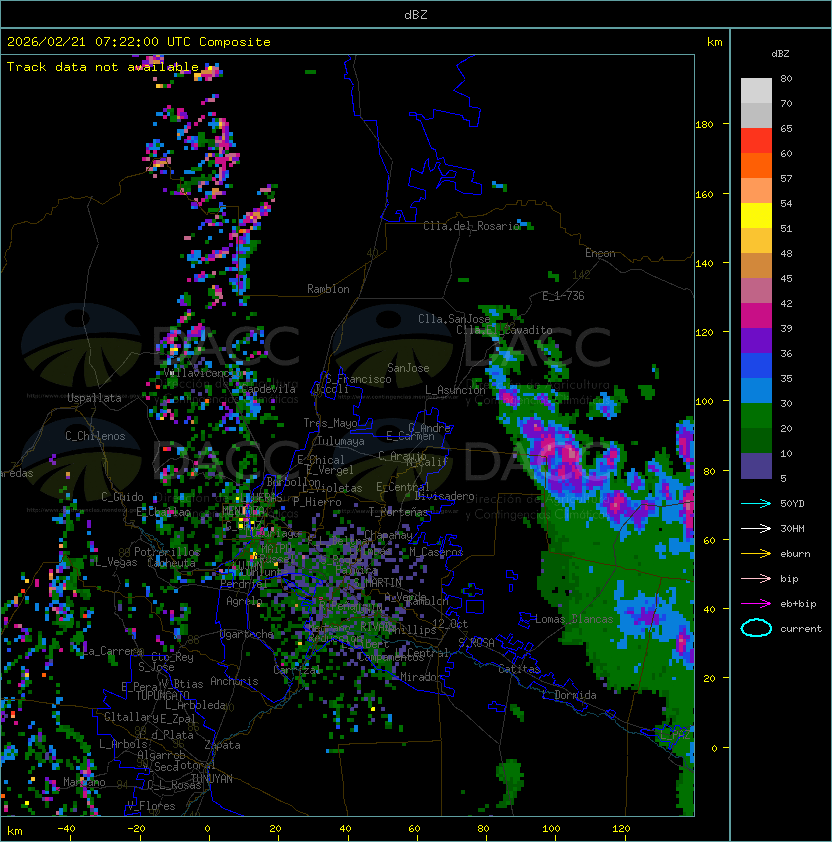Click the 'Zapata' map label
This screenshot has height=842, width=832.
(x=222, y=745)
